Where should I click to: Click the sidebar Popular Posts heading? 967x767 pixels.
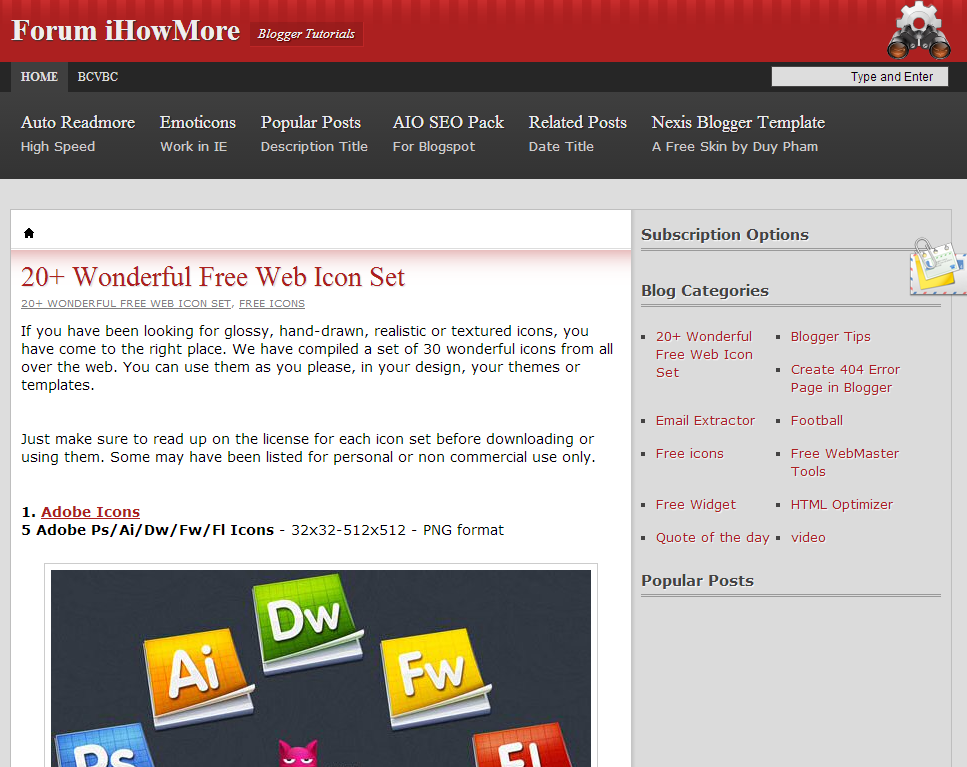tap(697, 581)
